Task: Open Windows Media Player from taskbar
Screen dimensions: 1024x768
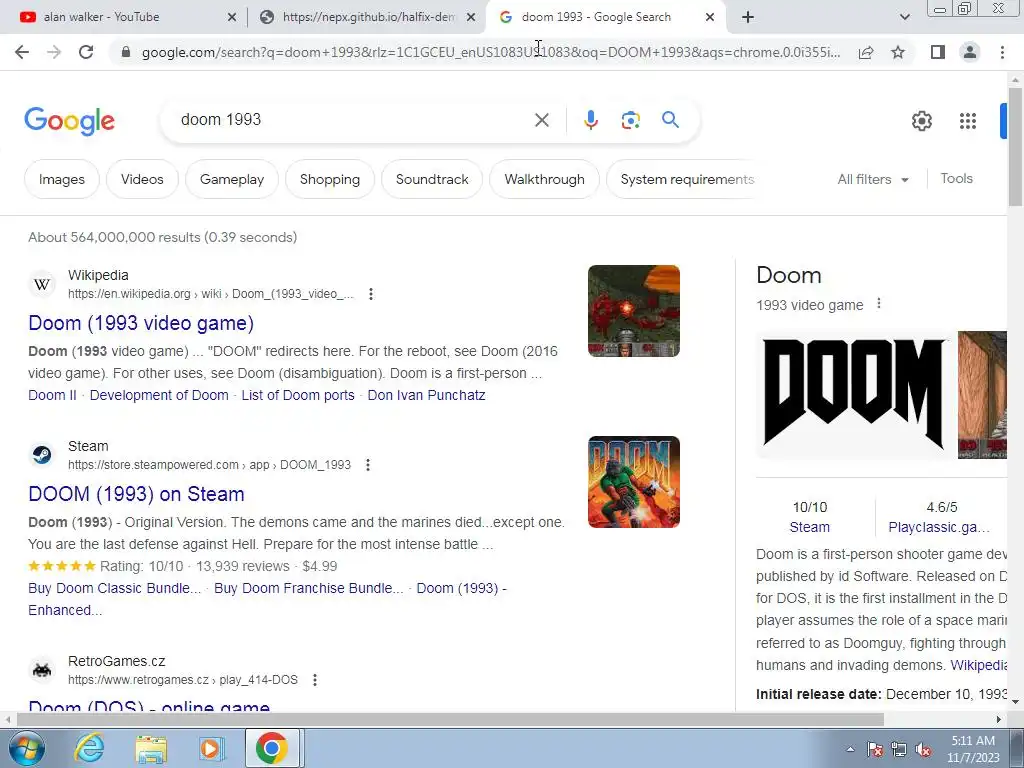Action: click(x=210, y=749)
